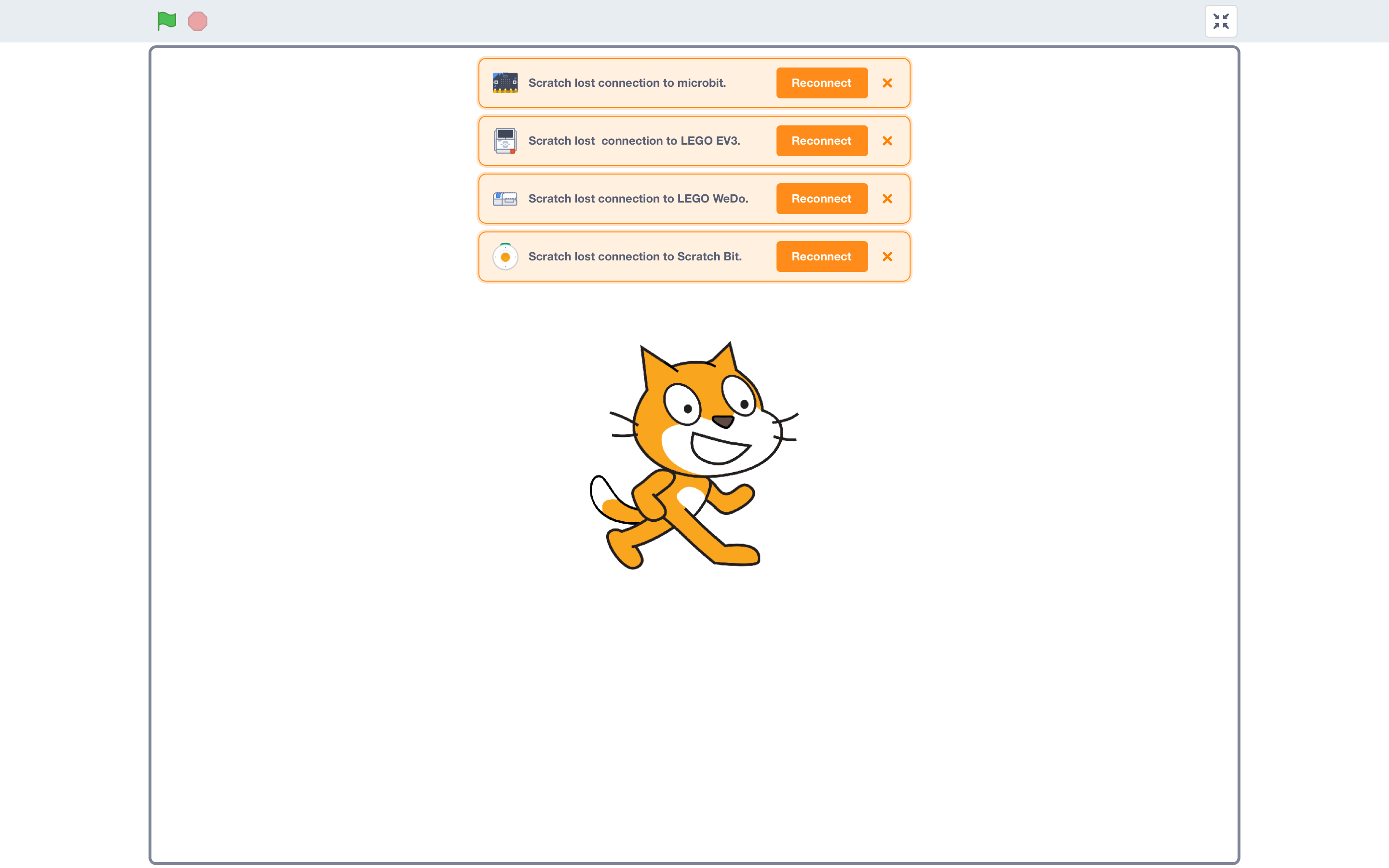Click the Scratch Bit device icon
The image size is (1389, 868).
[505, 257]
